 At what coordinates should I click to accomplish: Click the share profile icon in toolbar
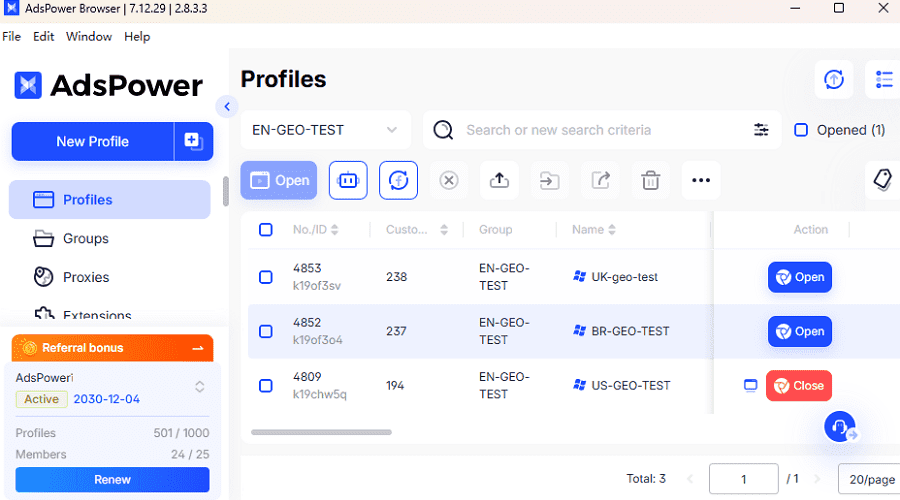600,180
